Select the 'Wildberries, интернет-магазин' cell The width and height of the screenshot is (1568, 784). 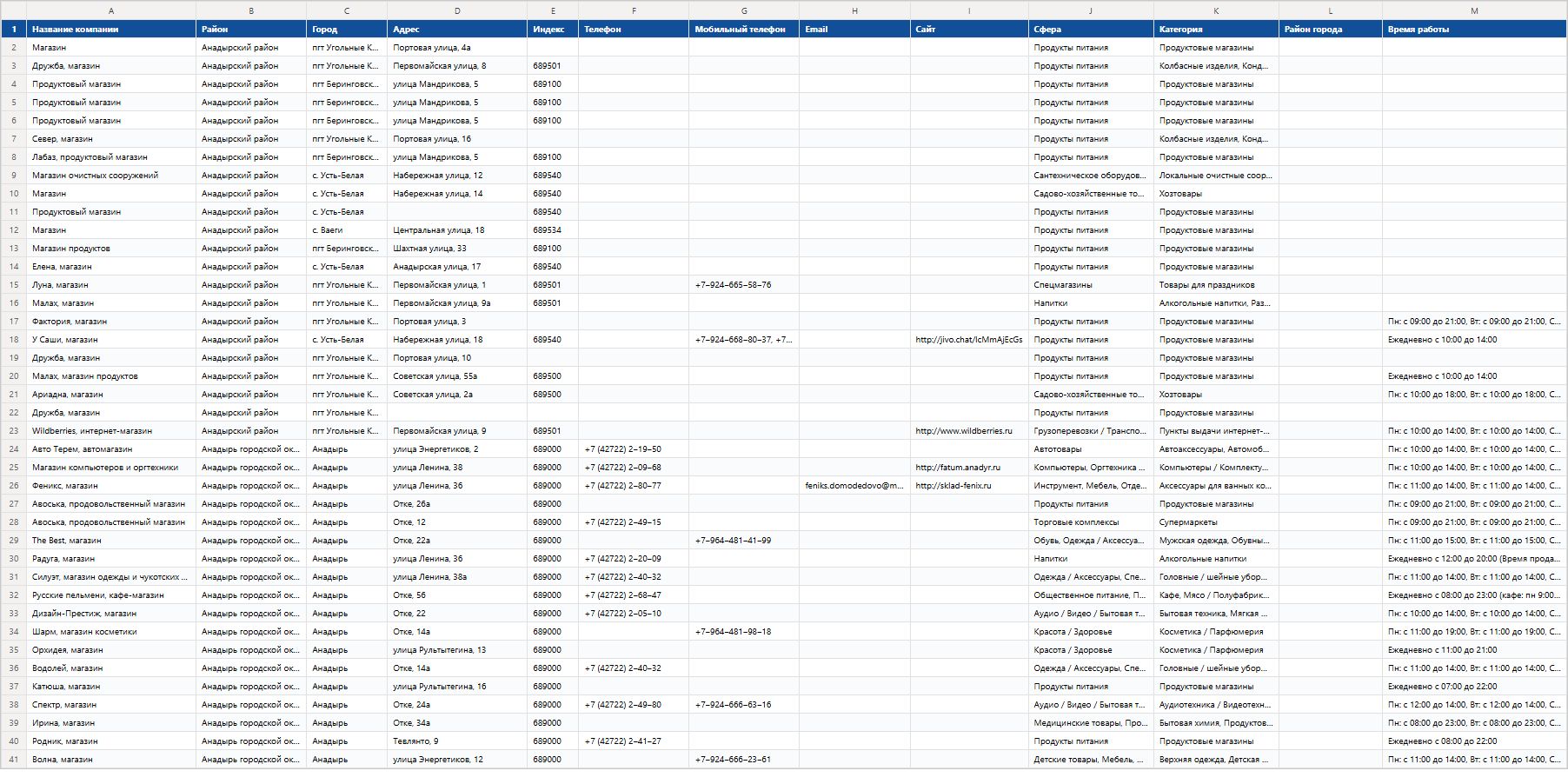click(x=111, y=431)
